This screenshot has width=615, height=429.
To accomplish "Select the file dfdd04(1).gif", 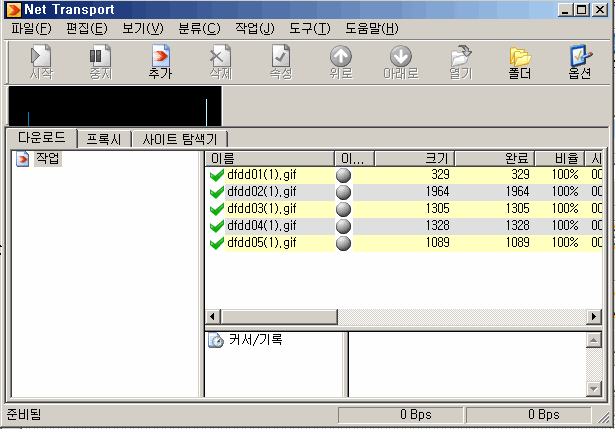I will [262, 226].
